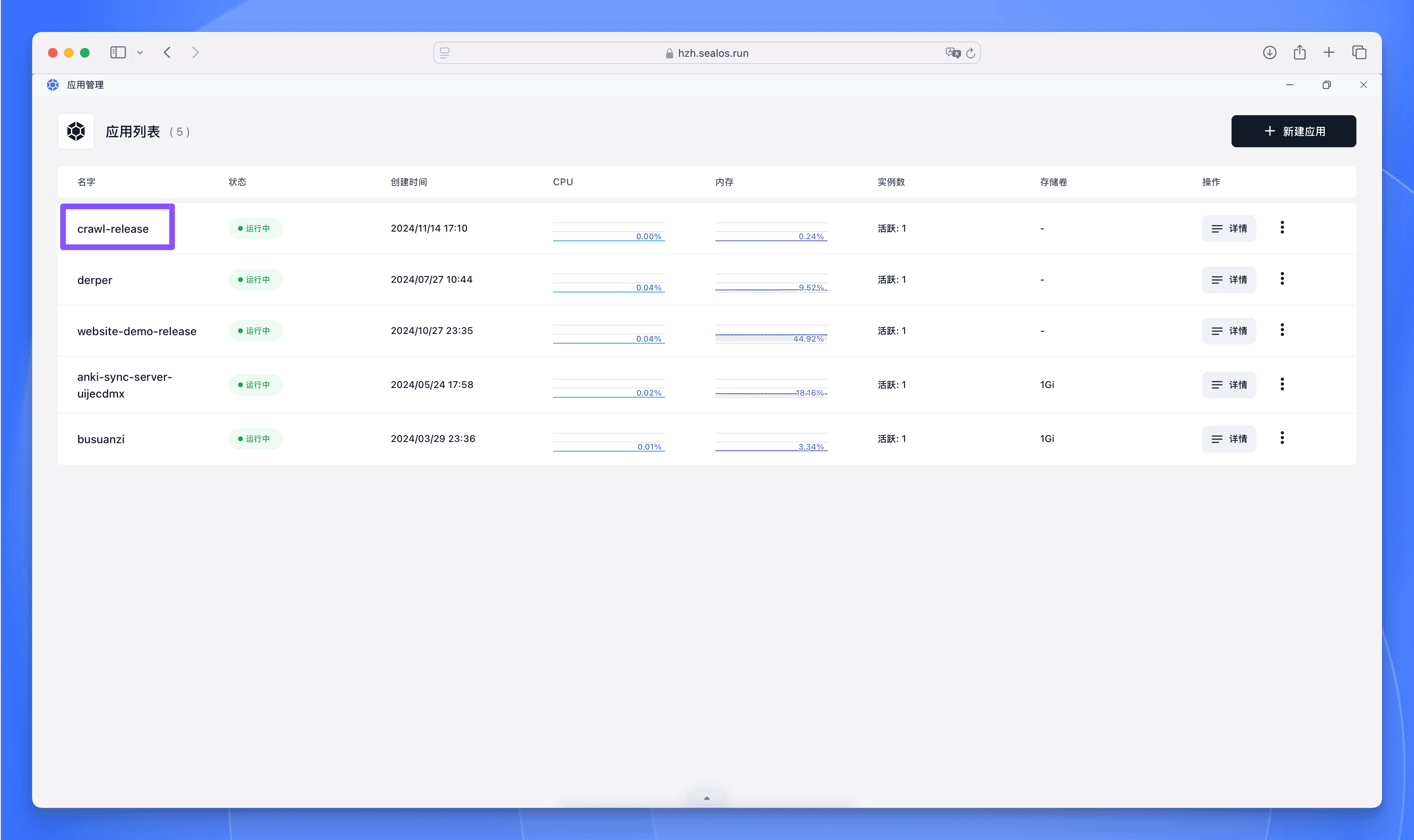Click creation time 2024/03/29 23:36
Image resolution: width=1414 pixels, height=840 pixels.
pos(433,439)
